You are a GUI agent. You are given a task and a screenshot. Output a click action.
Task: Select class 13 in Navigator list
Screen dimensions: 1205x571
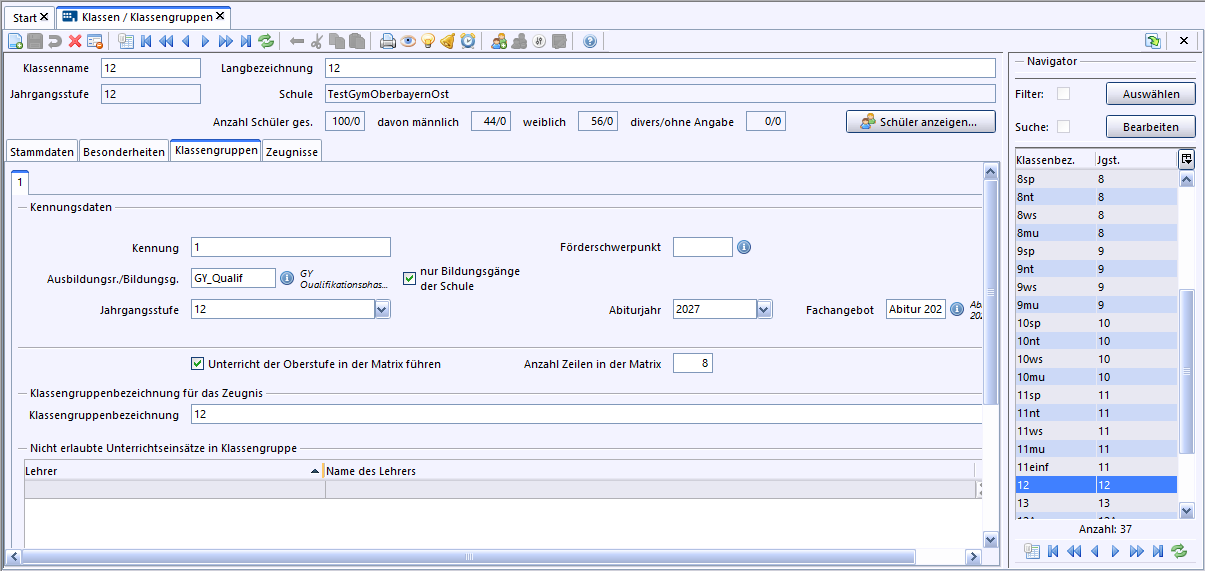tap(1096, 503)
